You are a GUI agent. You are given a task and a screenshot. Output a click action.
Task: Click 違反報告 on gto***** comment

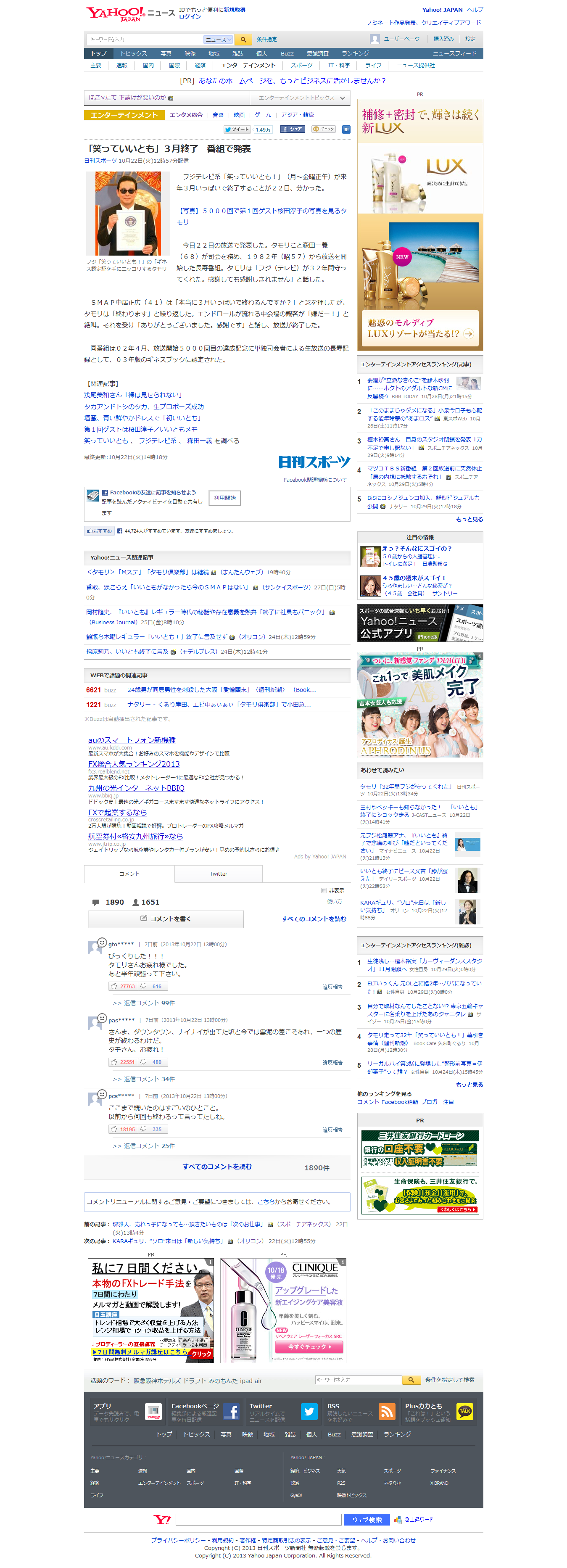pyautogui.click(x=332, y=987)
